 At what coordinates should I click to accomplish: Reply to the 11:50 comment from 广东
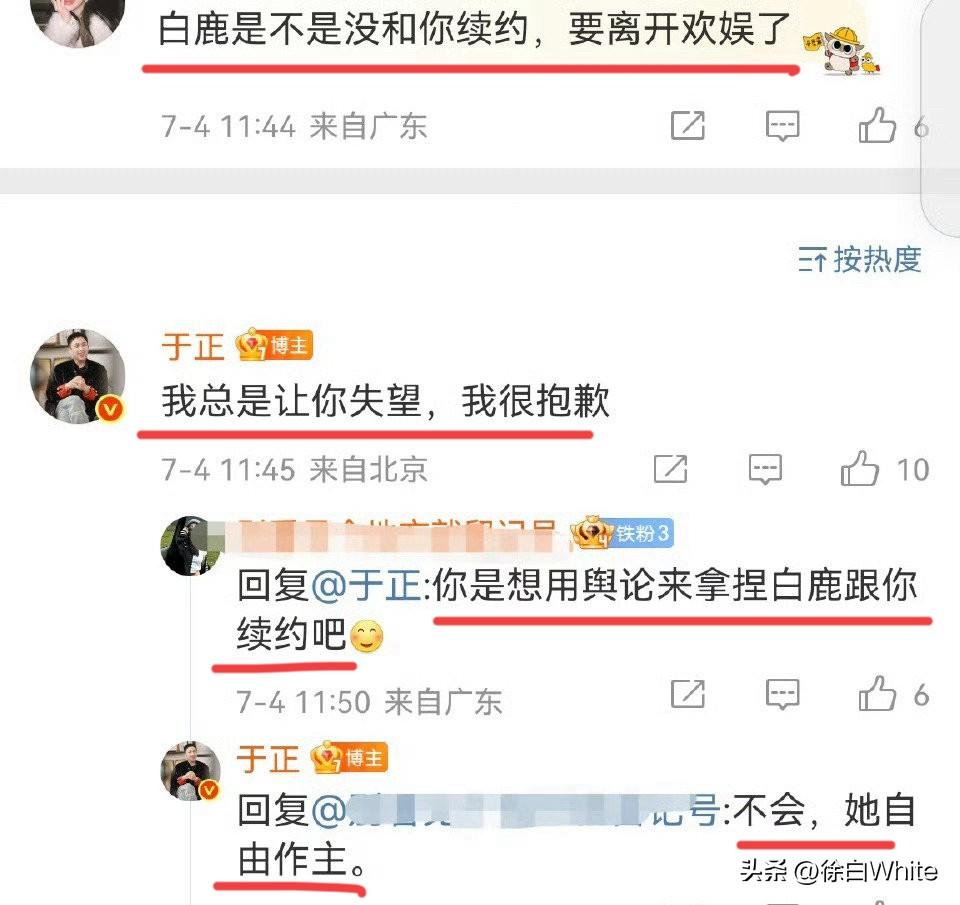coord(782,694)
